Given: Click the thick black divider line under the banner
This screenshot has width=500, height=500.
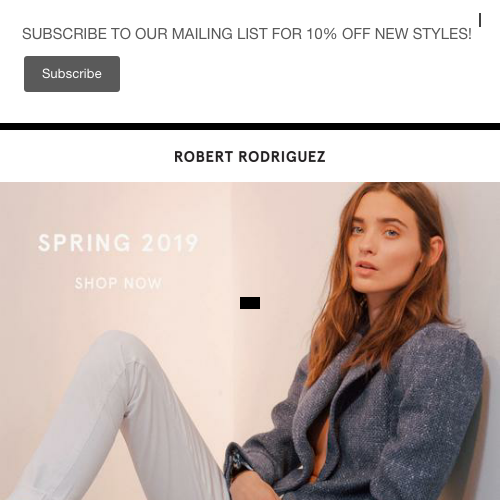Looking at the screenshot, I should coord(250,126).
